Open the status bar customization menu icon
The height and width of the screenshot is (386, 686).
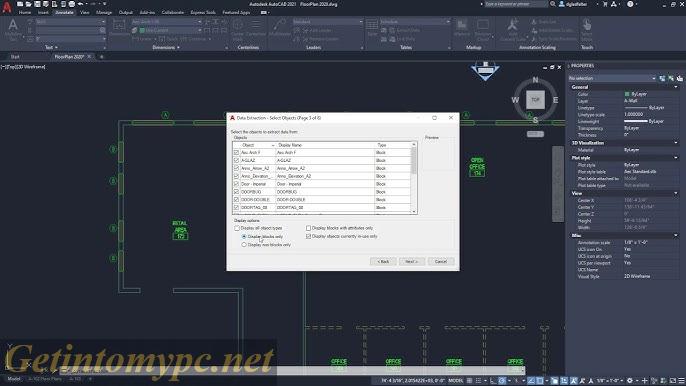pyautogui.click(x=681, y=380)
